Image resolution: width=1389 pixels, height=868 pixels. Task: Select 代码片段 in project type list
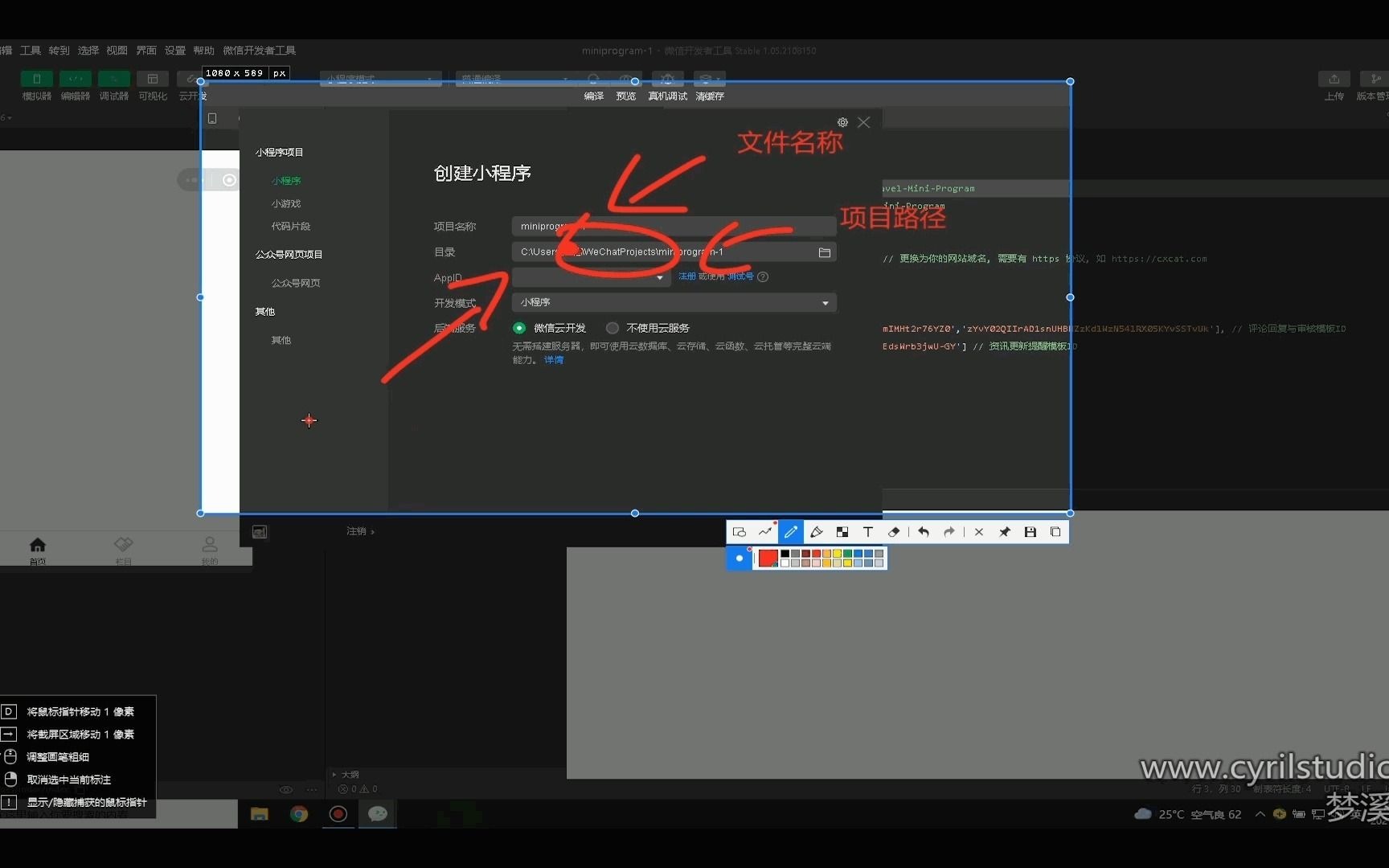tap(291, 226)
